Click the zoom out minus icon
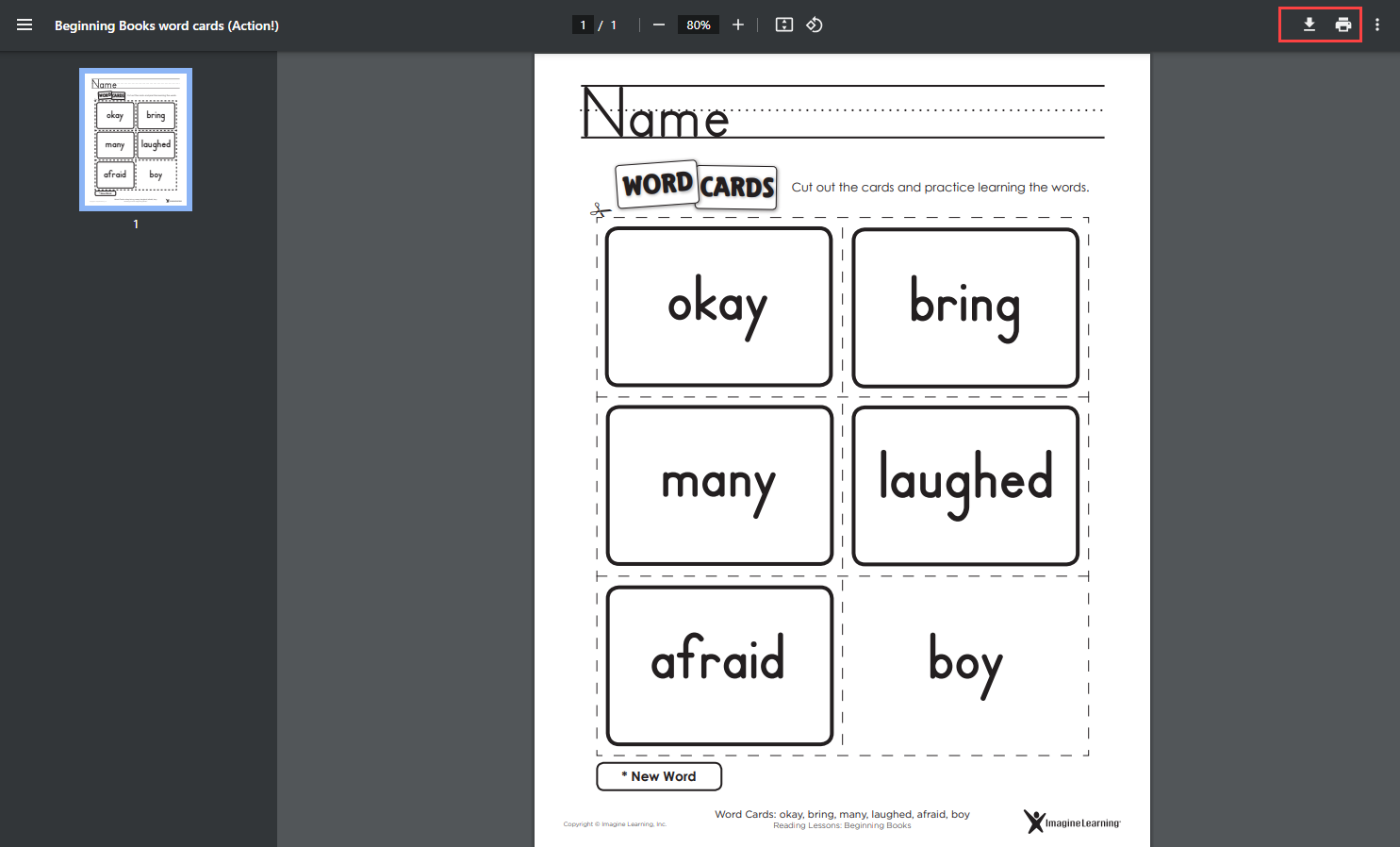1400x847 pixels. click(659, 25)
